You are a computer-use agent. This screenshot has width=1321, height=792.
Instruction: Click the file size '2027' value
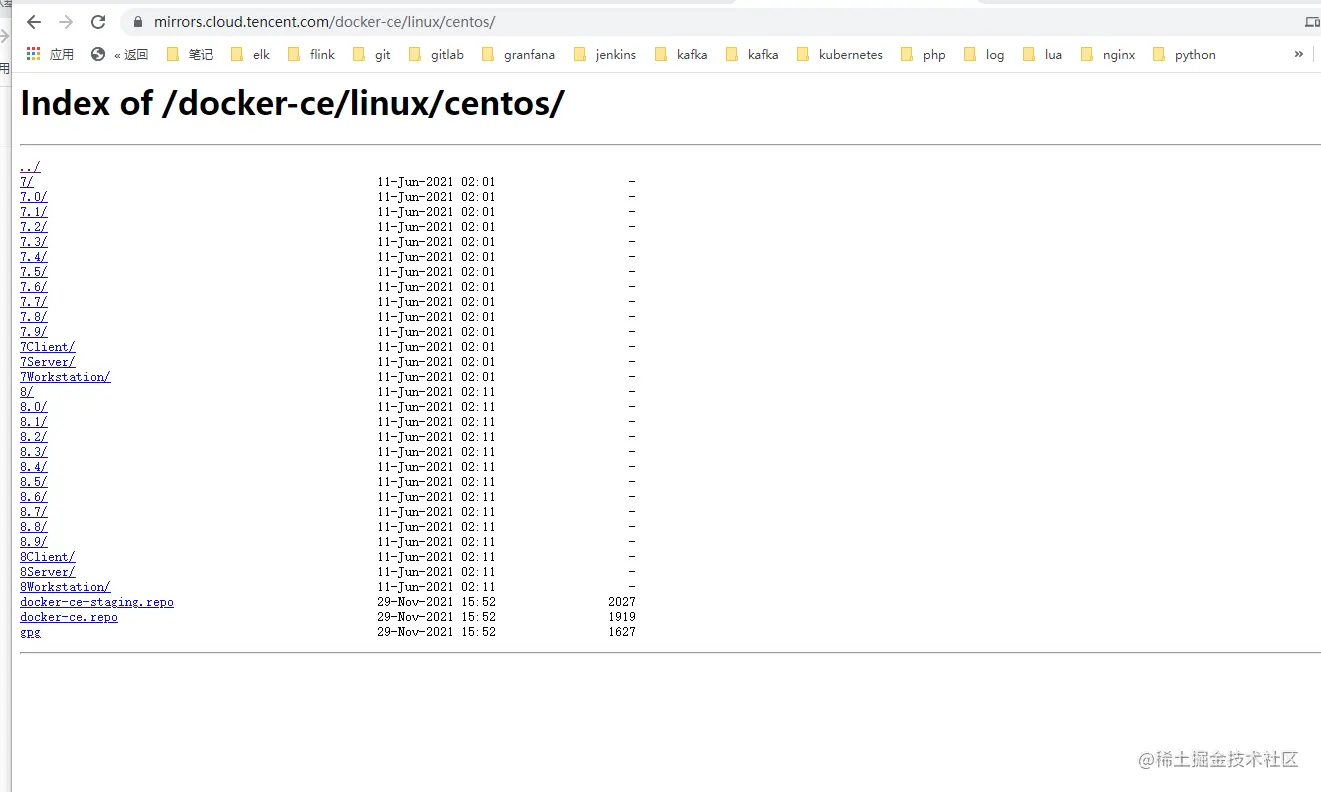click(622, 602)
